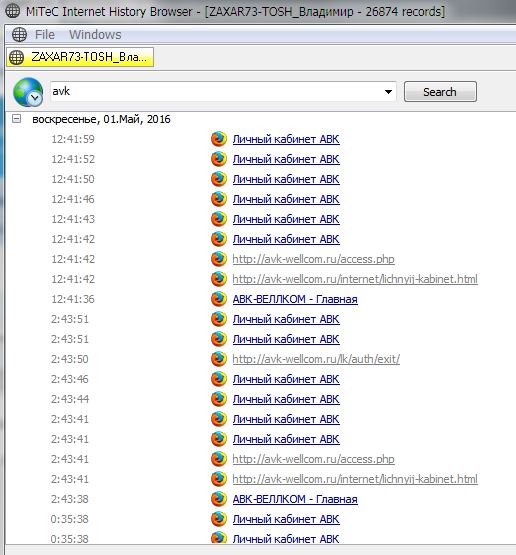Click the title bar application globe icon
This screenshot has width=516, height=555.
(12, 11)
